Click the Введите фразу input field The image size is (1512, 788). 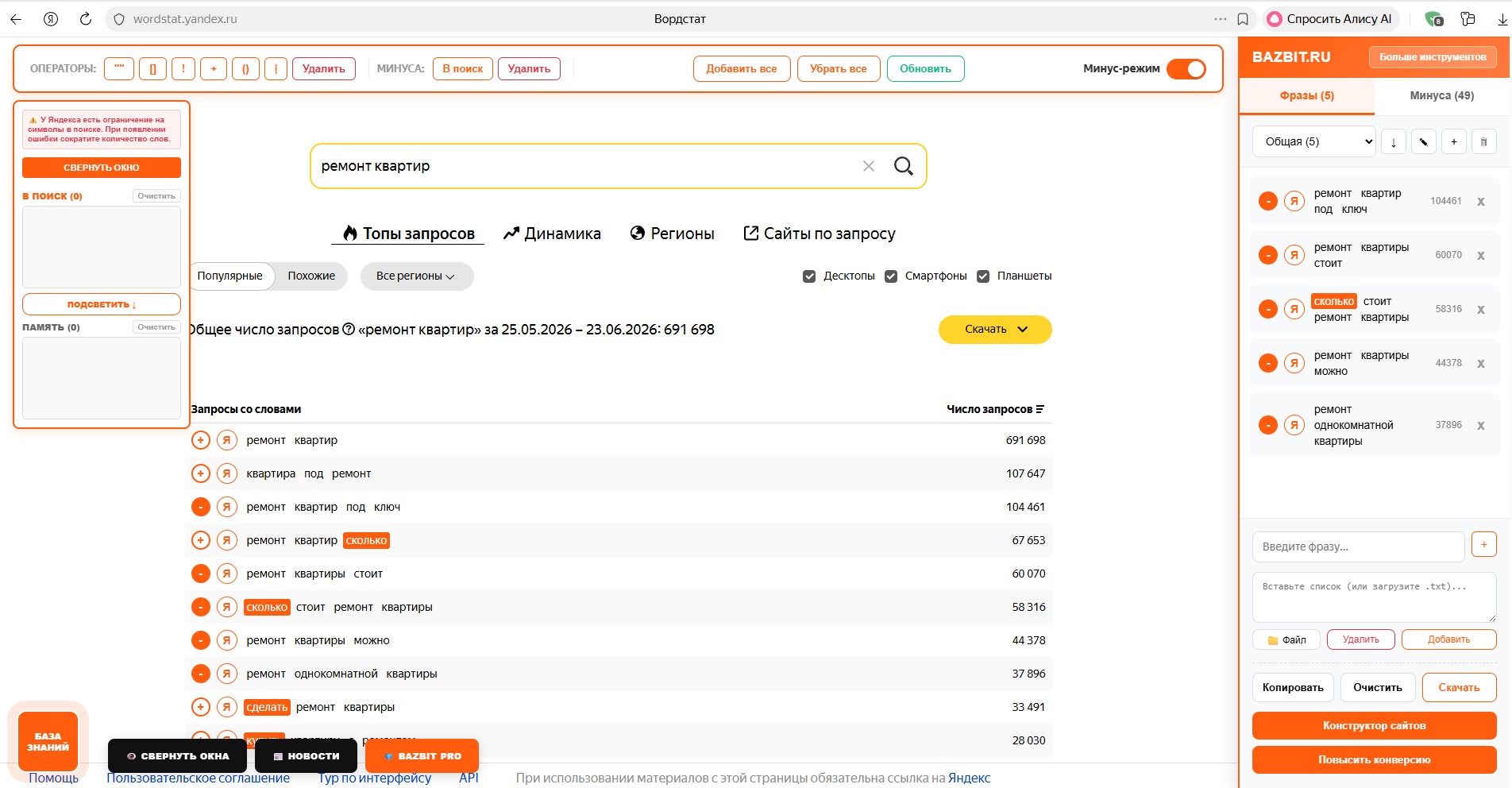pos(1359,547)
